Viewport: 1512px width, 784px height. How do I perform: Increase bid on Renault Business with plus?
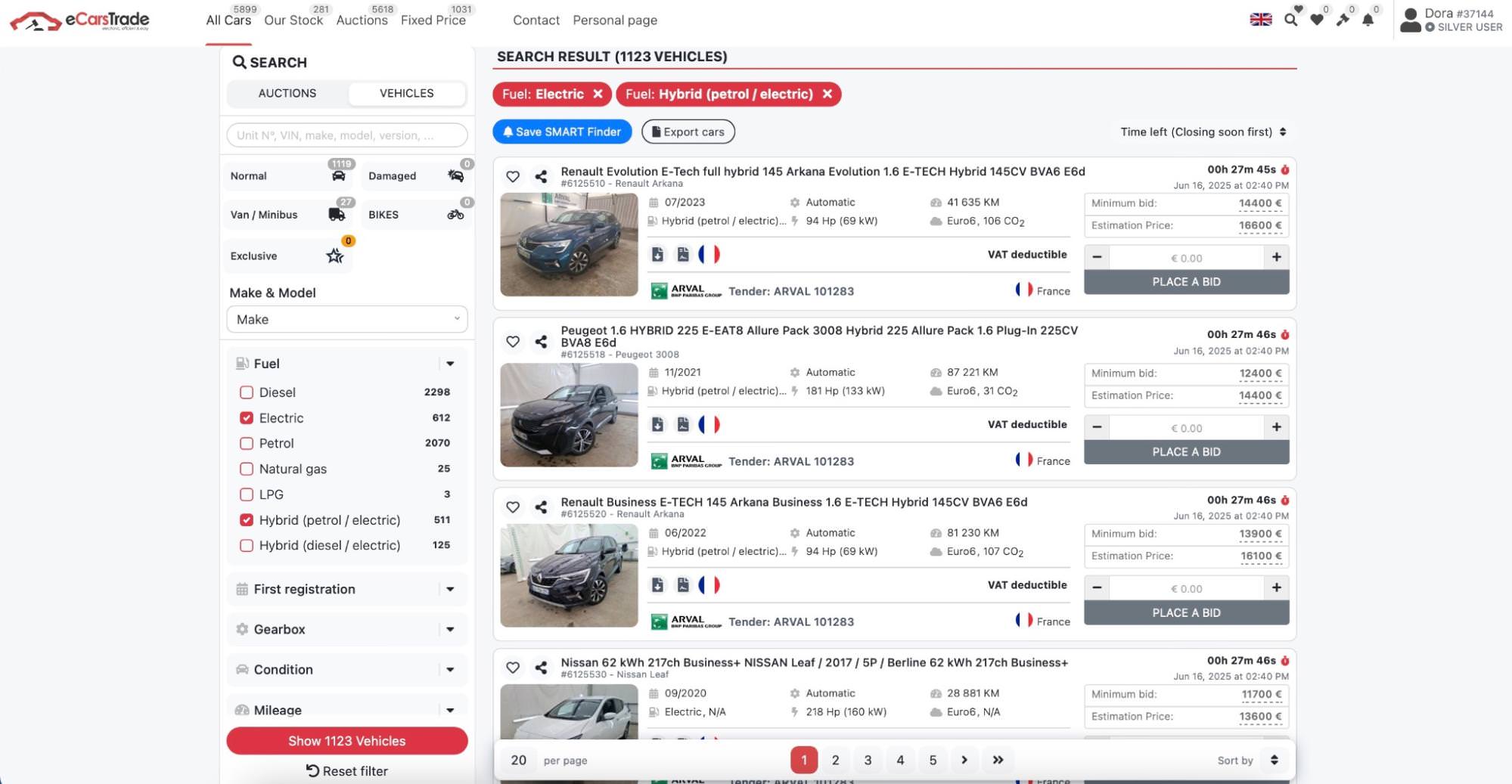tap(1277, 587)
